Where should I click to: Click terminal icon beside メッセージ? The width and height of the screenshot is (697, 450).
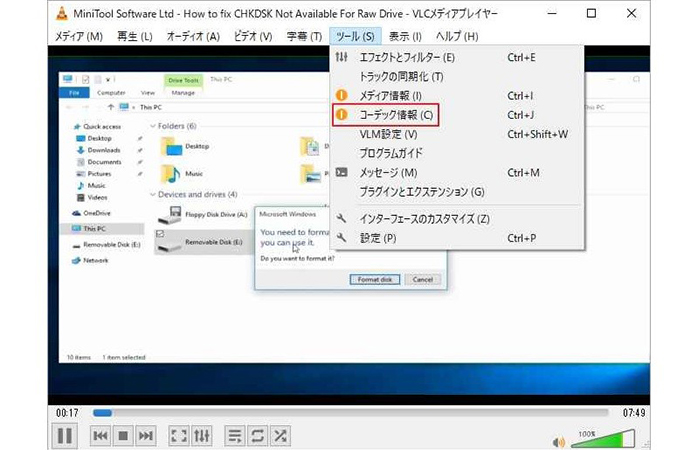pyautogui.click(x=341, y=172)
